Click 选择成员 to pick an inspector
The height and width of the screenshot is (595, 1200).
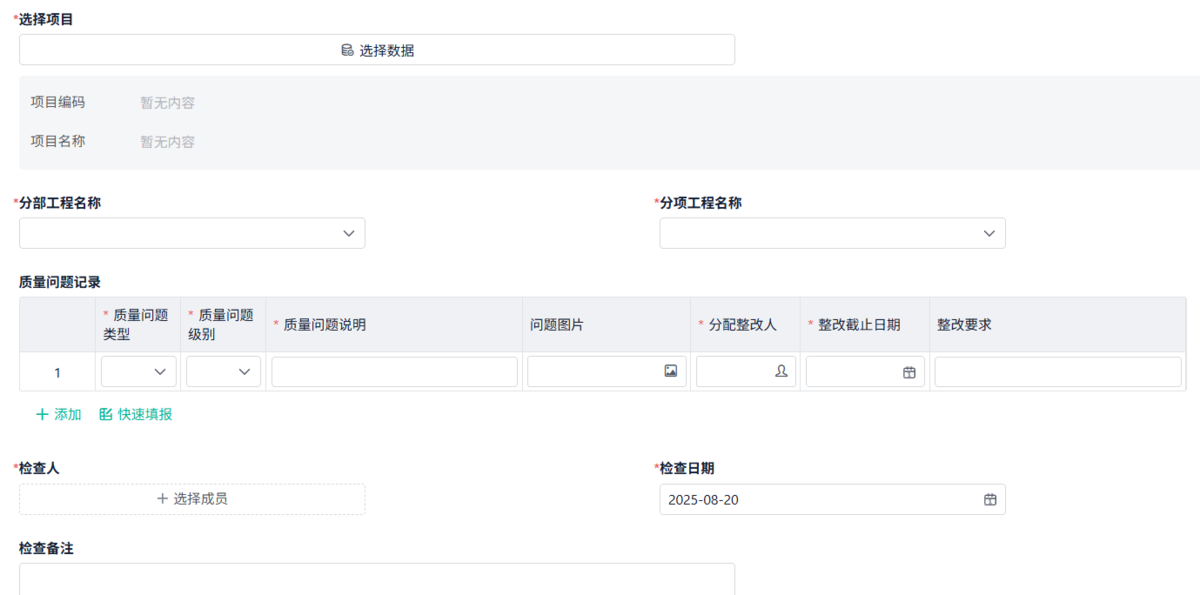point(192,499)
